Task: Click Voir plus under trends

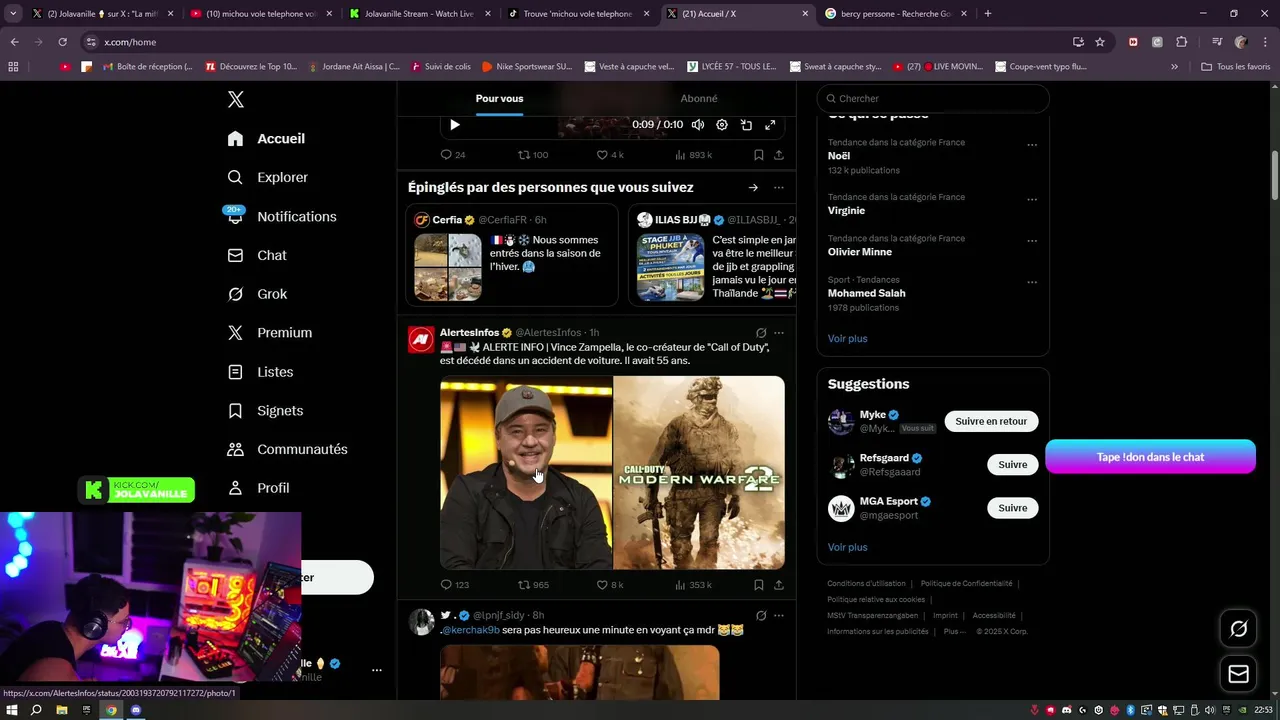Action: 848,338
